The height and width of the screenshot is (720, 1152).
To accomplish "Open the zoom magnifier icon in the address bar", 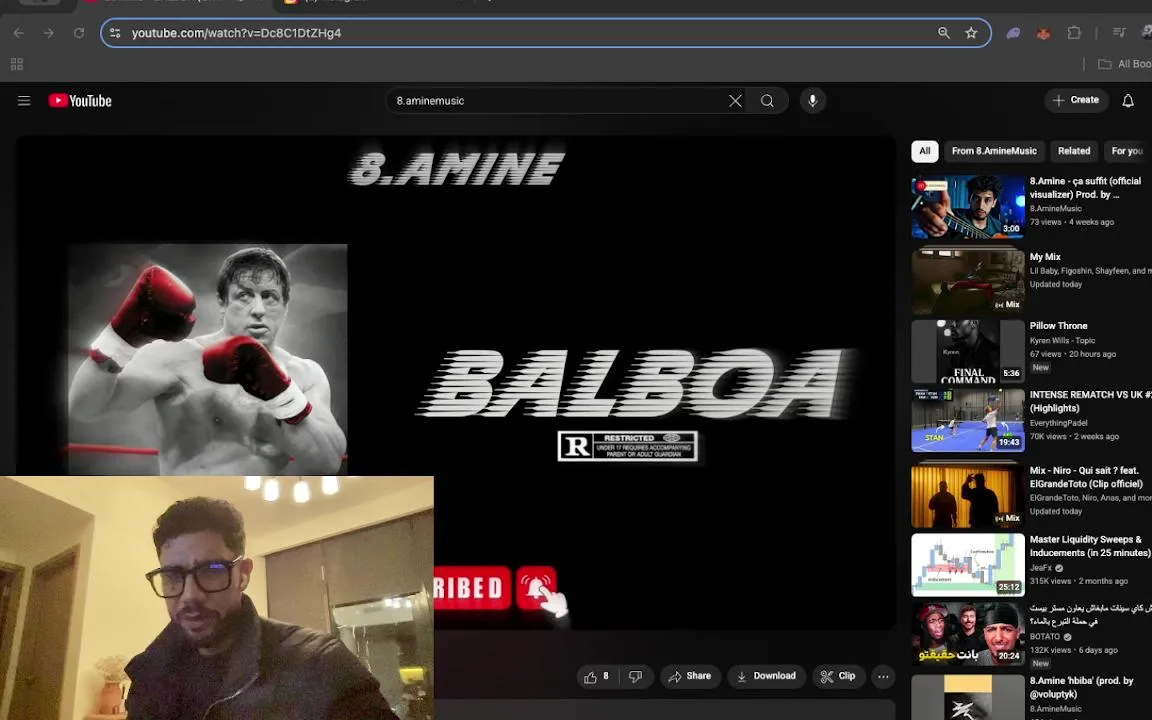I will coord(944,33).
